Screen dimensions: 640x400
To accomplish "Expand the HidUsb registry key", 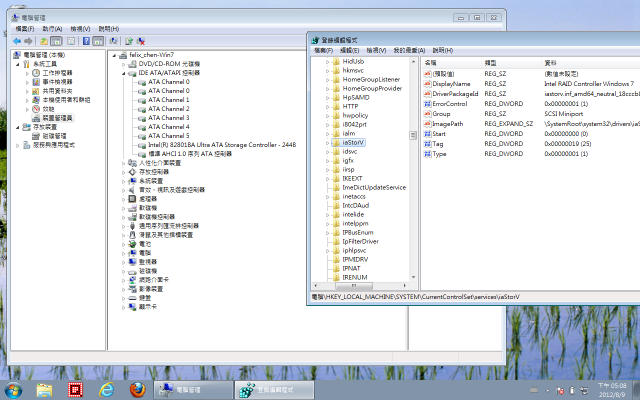I will [327, 62].
